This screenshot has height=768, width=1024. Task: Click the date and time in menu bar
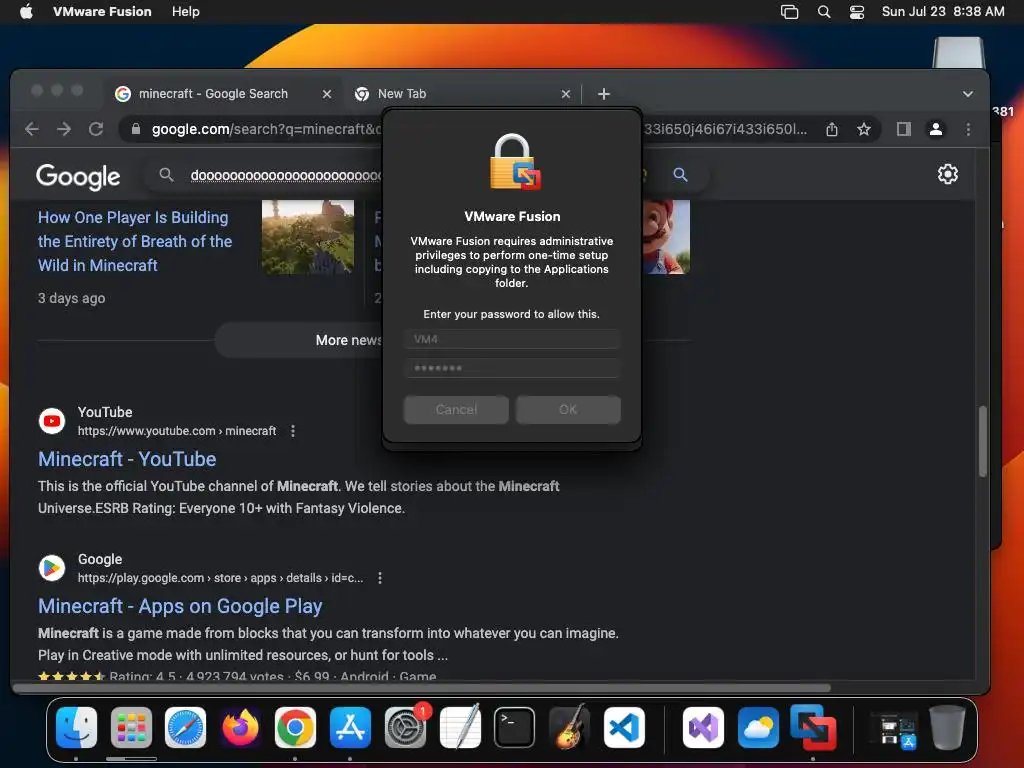(943, 11)
